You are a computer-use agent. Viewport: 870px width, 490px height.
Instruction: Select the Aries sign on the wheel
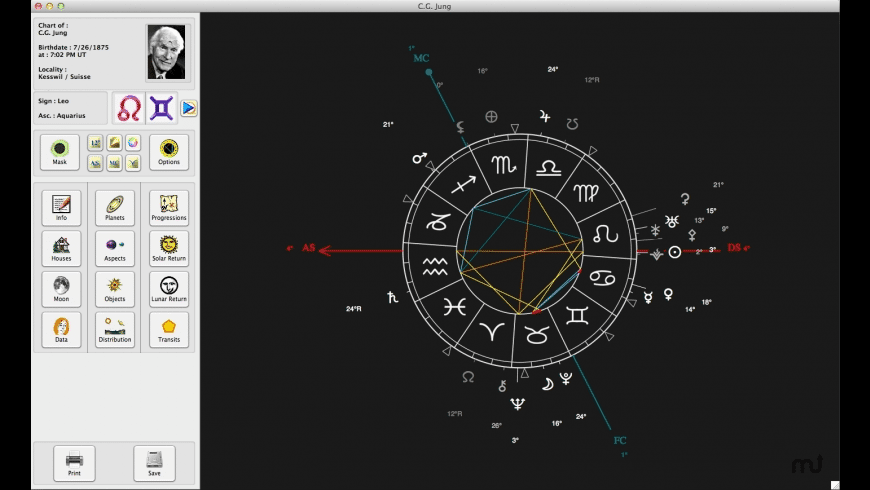(x=492, y=331)
